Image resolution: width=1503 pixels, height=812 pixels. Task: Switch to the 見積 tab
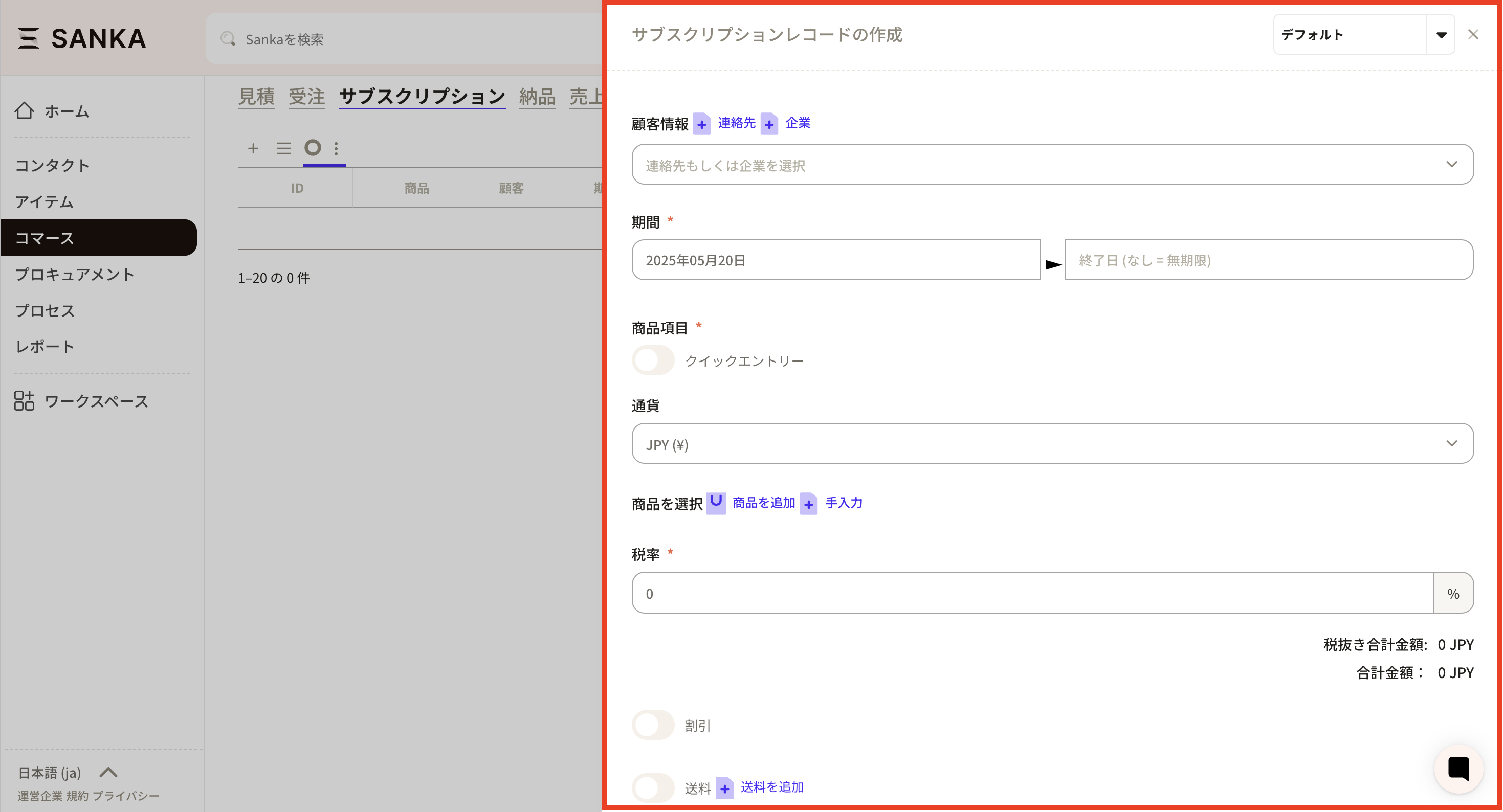pos(256,96)
